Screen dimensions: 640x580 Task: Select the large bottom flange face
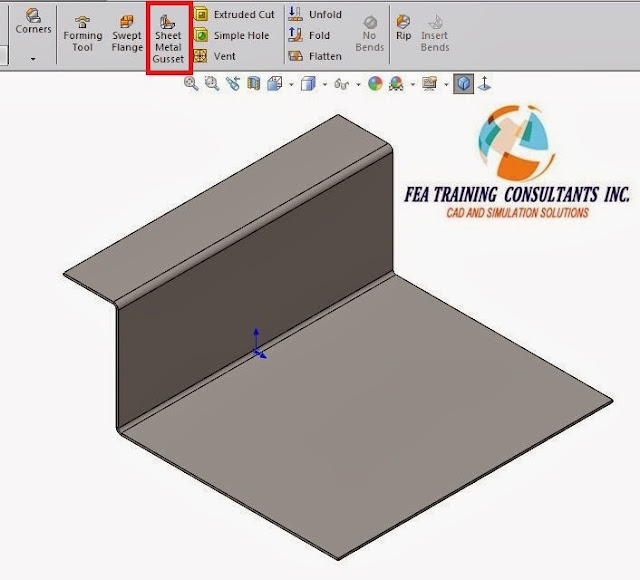[367, 416]
